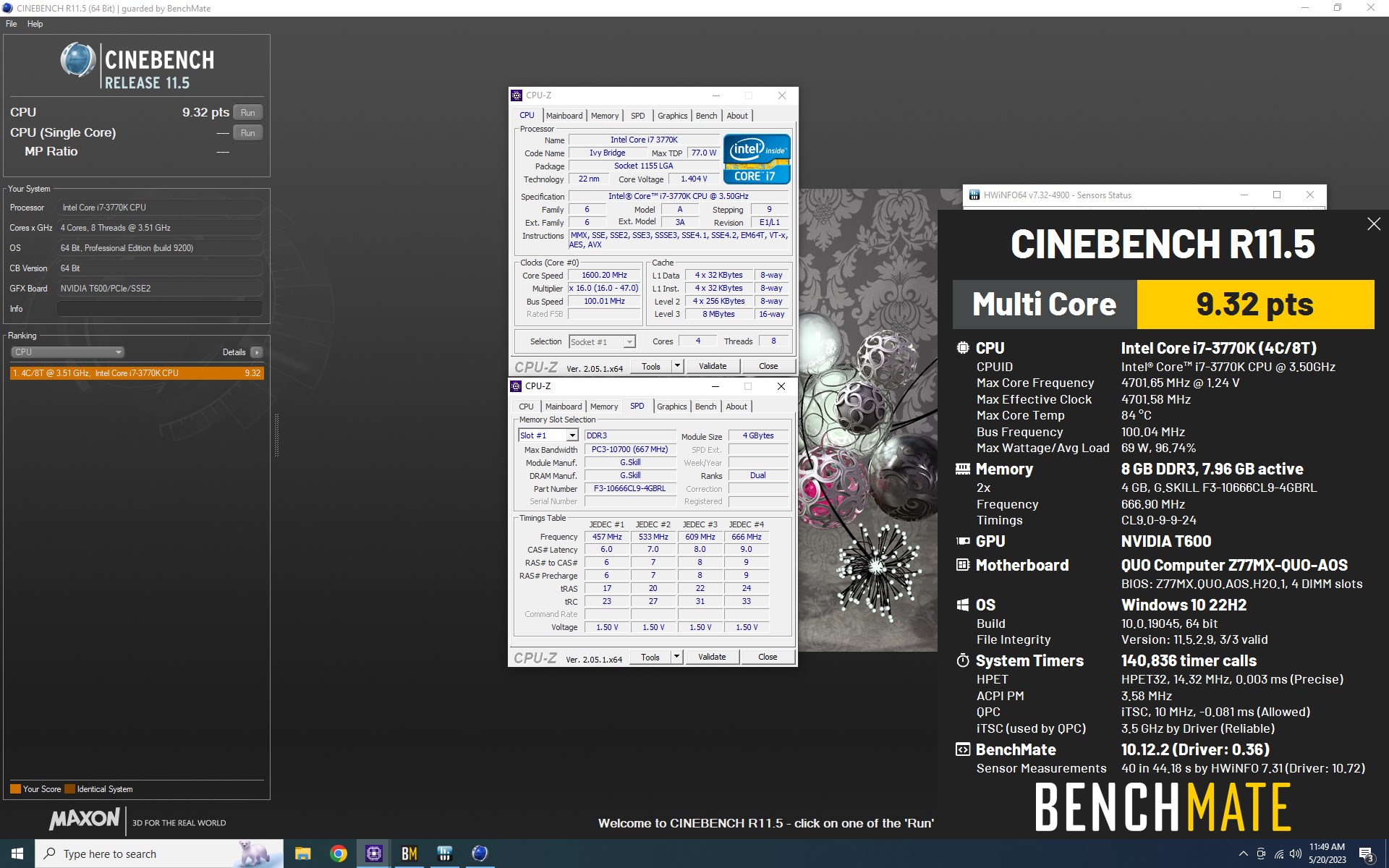The width and height of the screenshot is (1389, 868).
Task: Open the volume control tray icon
Action: (x=1296, y=854)
